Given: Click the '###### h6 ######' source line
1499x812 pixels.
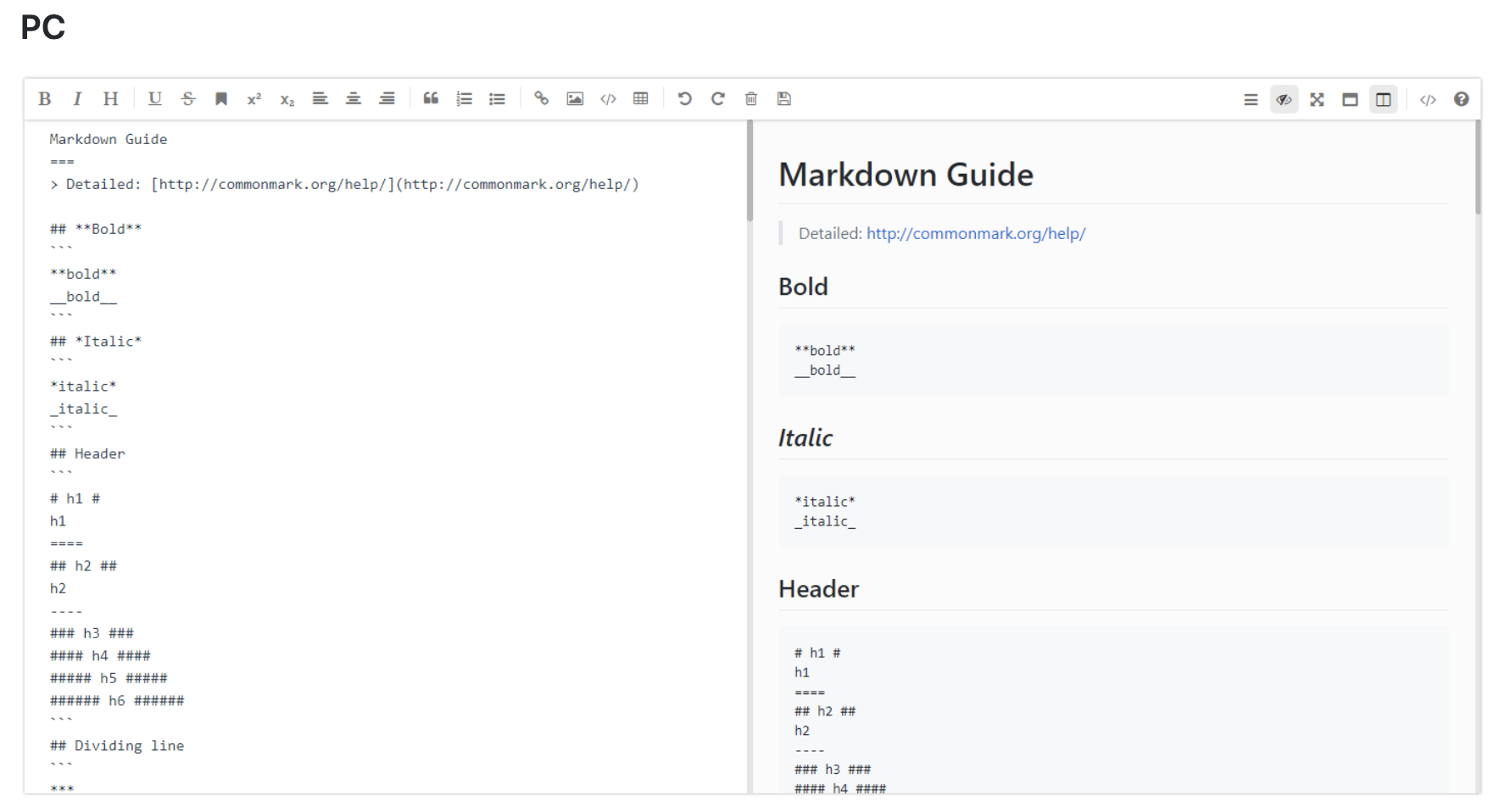Looking at the screenshot, I should pyautogui.click(x=117, y=701).
